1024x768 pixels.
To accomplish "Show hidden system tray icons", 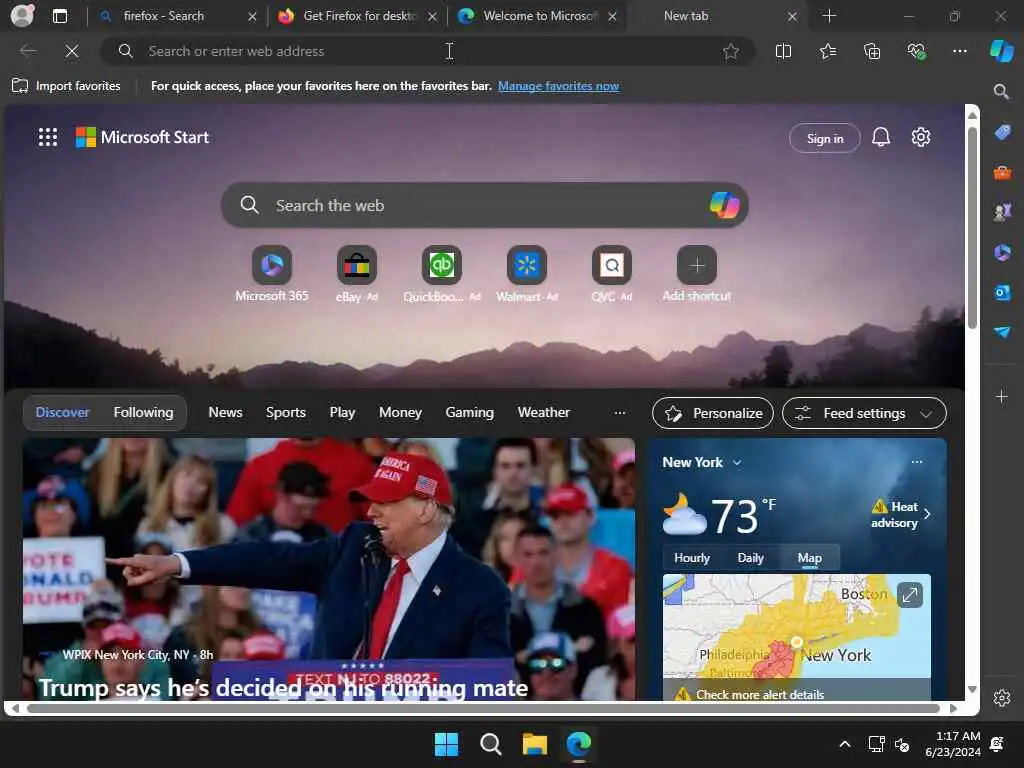I will point(844,744).
